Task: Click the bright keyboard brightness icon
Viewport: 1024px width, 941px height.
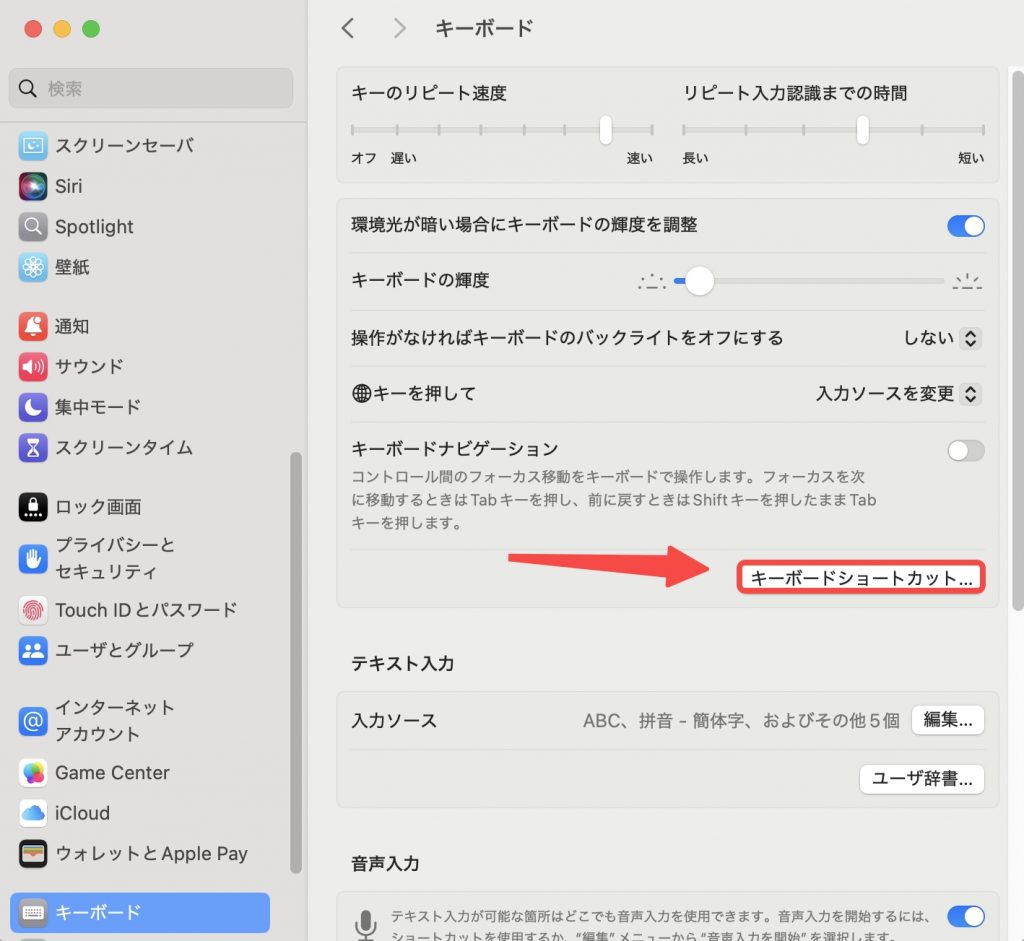Action: pyautogui.click(x=967, y=281)
